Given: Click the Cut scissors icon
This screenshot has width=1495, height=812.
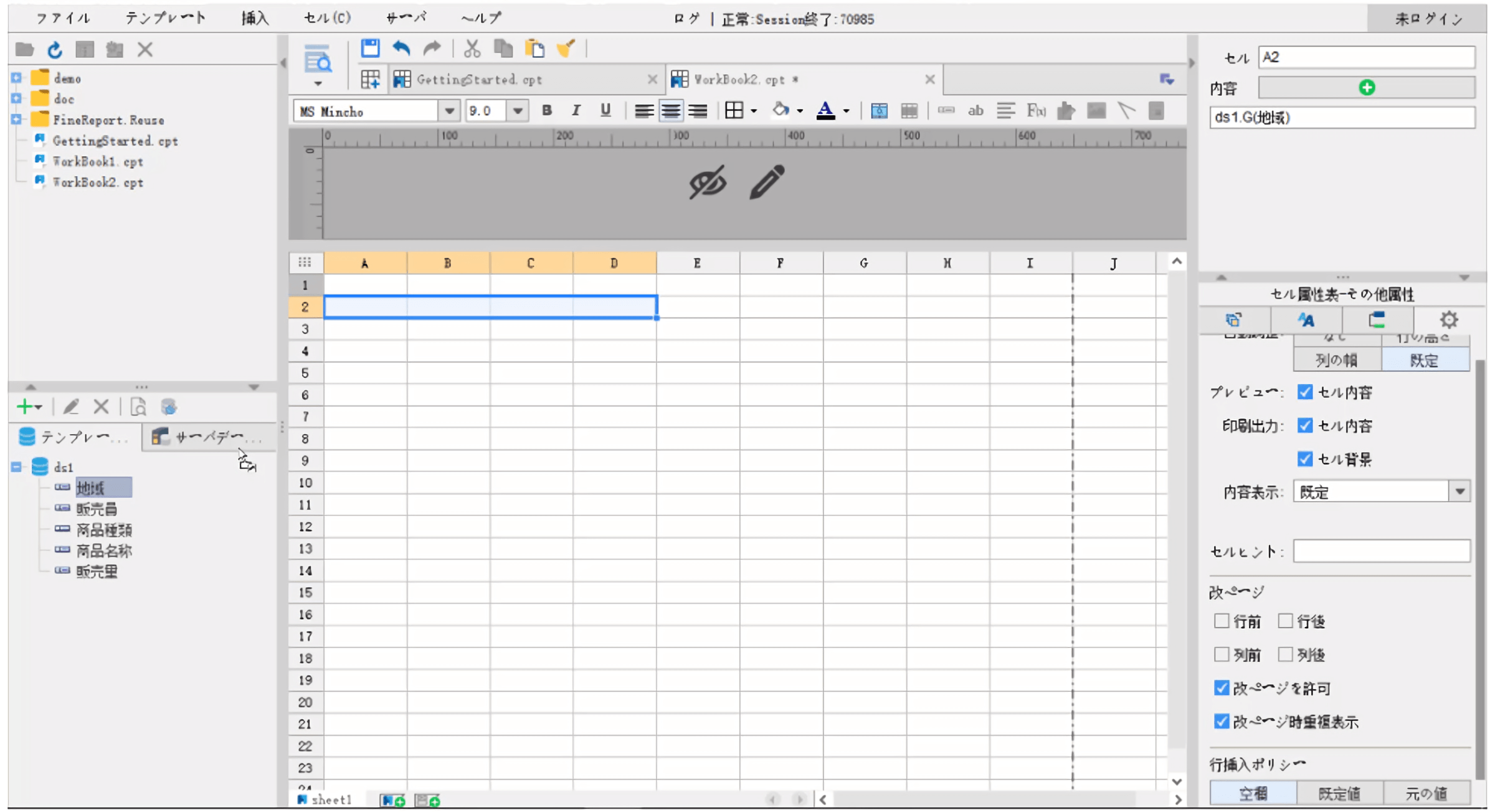Looking at the screenshot, I should coord(472,48).
